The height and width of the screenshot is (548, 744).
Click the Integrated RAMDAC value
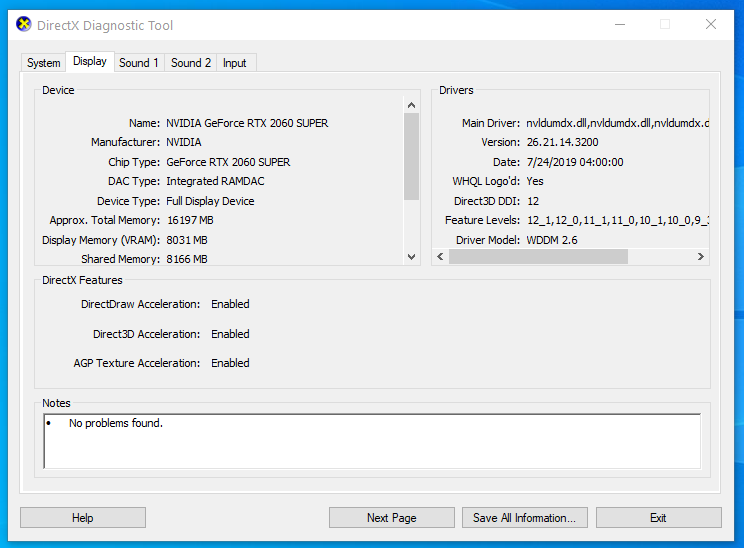[215, 181]
